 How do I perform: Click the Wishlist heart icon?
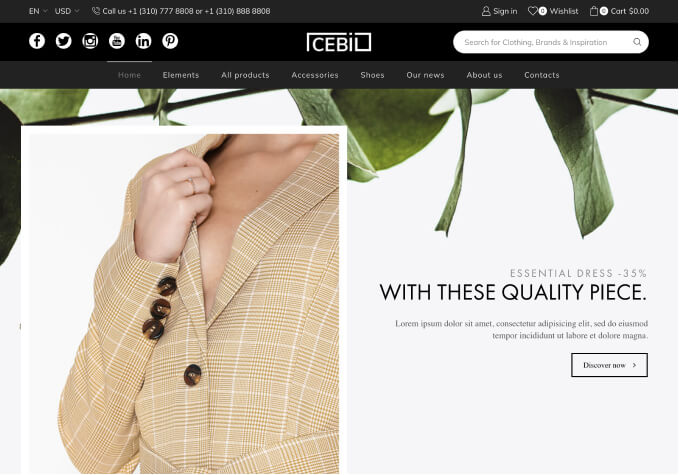click(533, 11)
